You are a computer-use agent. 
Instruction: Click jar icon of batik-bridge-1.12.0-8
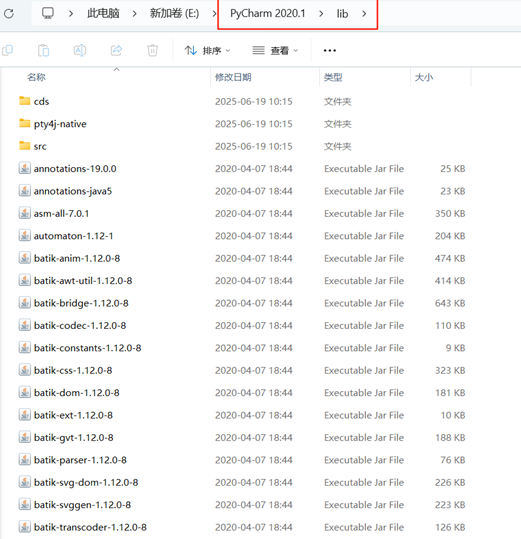(24, 303)
